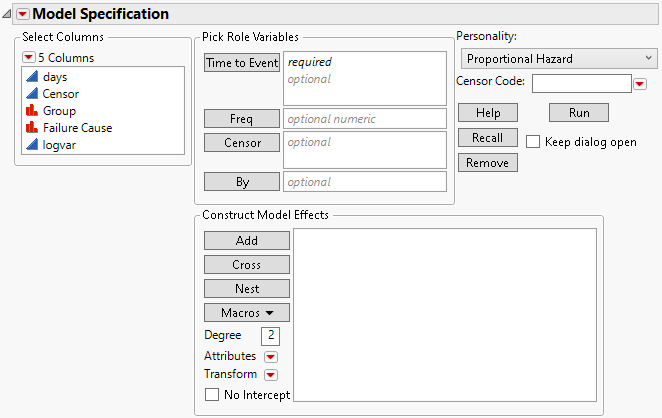662x418 pixels.
Task: Select the logvar continuous column
Action: point(61,145)
